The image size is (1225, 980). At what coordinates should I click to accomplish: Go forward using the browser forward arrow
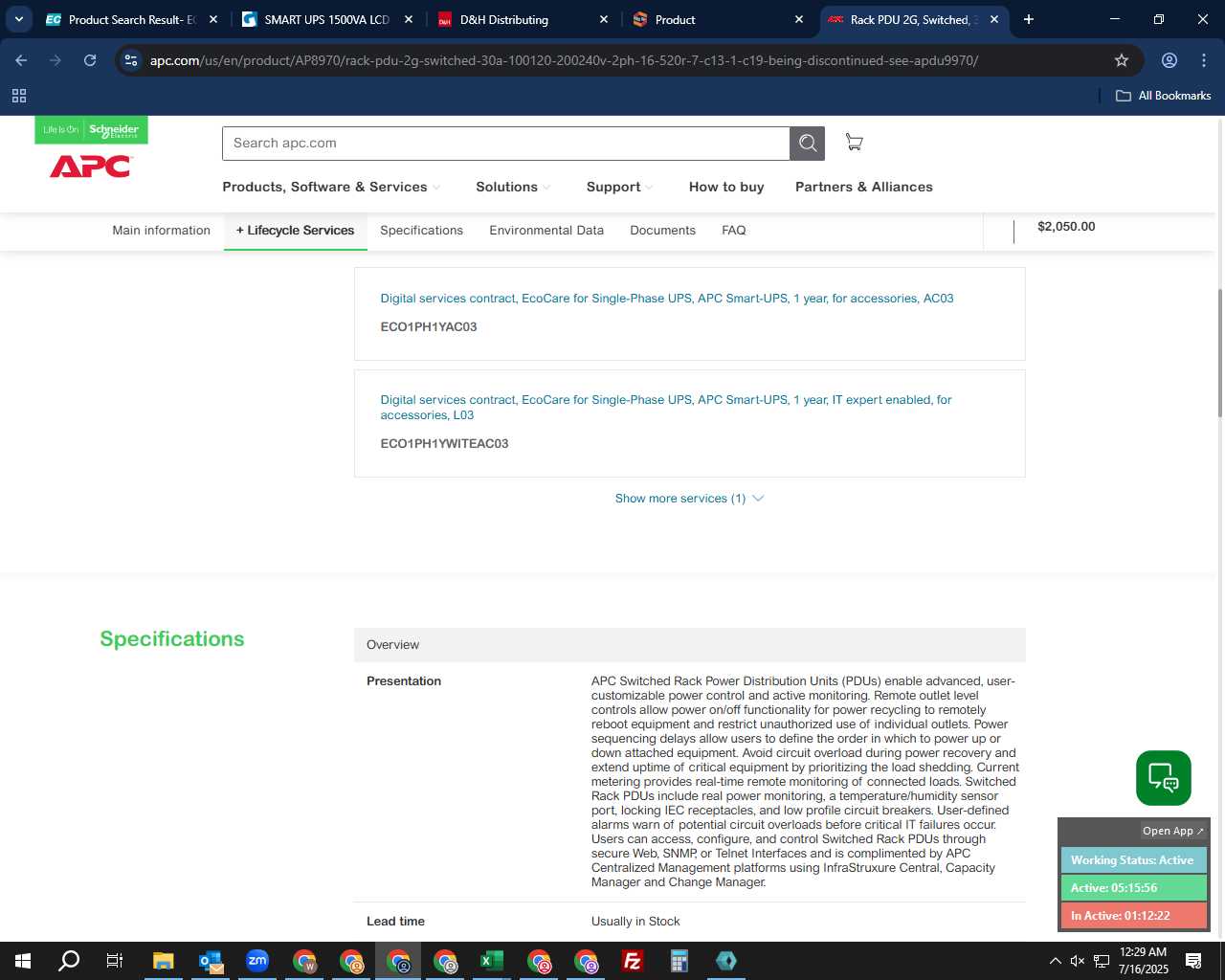coord(56,60)
